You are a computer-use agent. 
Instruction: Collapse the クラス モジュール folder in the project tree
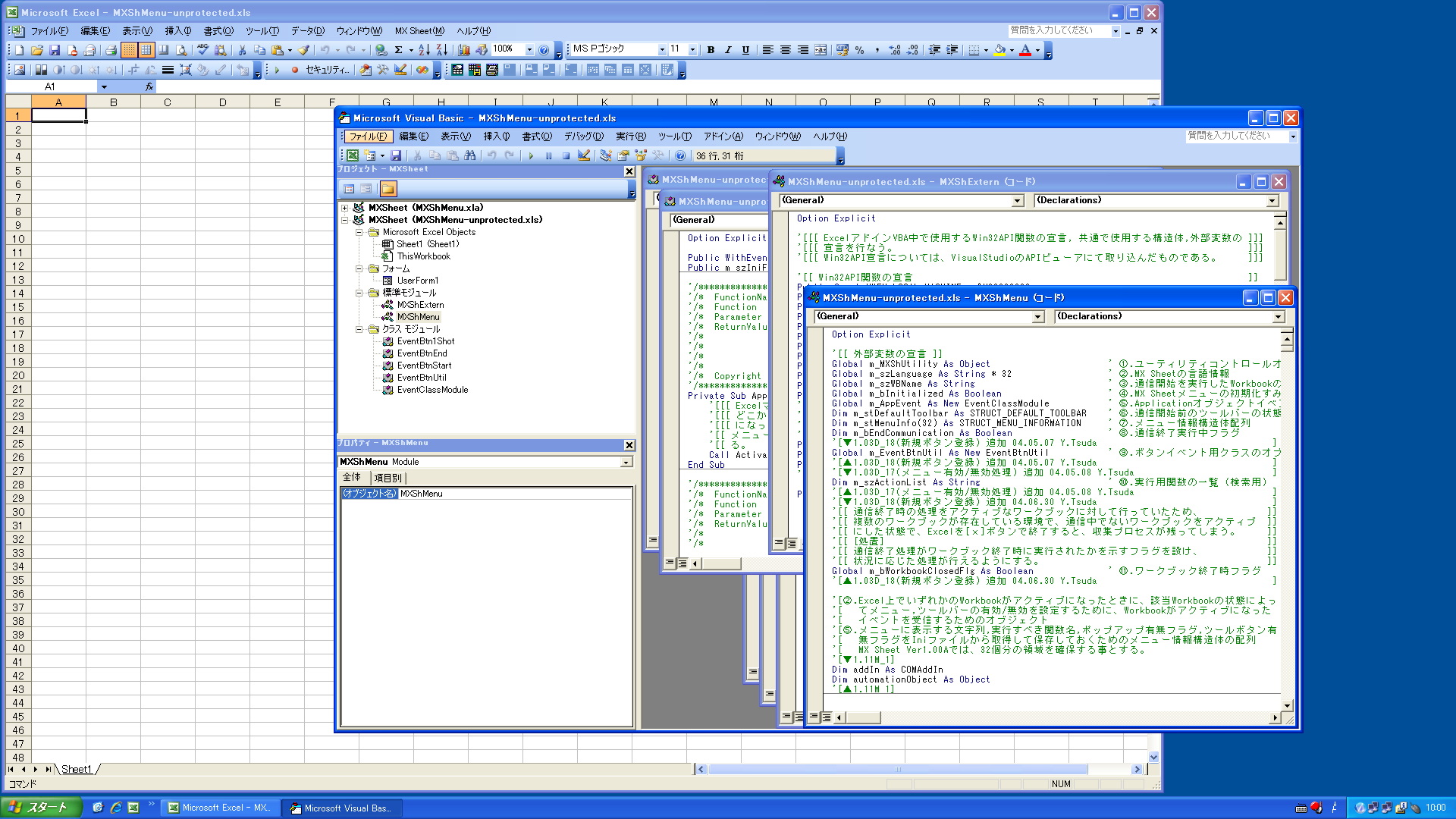tap(359, 329)
